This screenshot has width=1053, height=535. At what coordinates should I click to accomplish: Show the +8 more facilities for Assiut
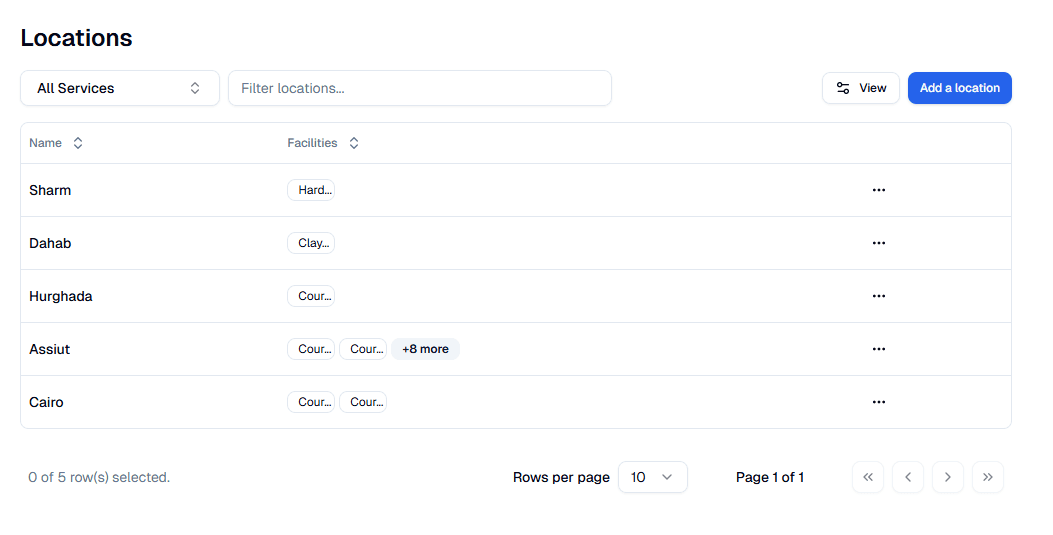(x=425, y=349)
